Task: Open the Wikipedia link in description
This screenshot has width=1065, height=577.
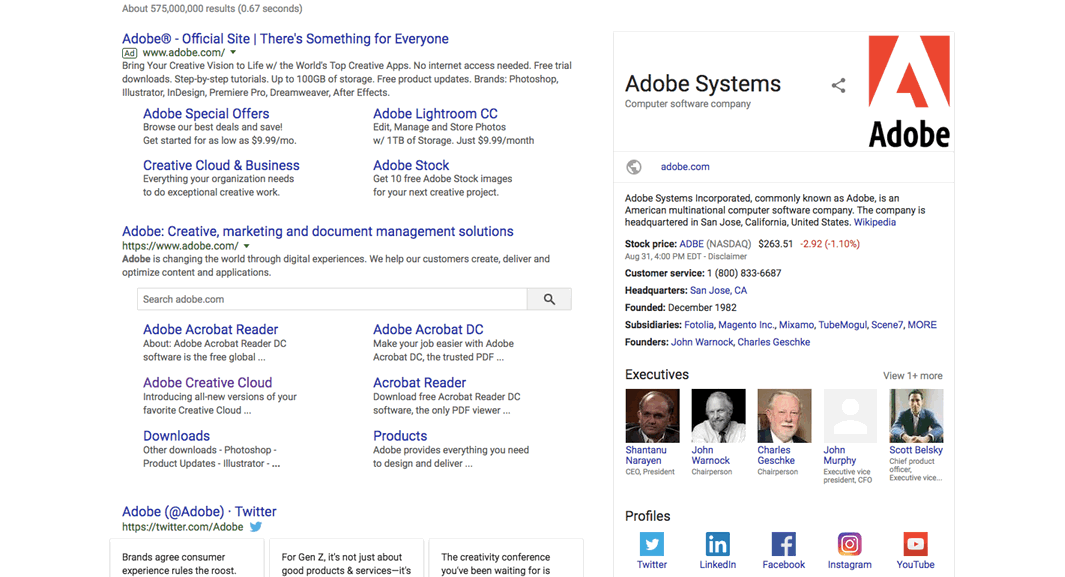Action: pos(875,222)
